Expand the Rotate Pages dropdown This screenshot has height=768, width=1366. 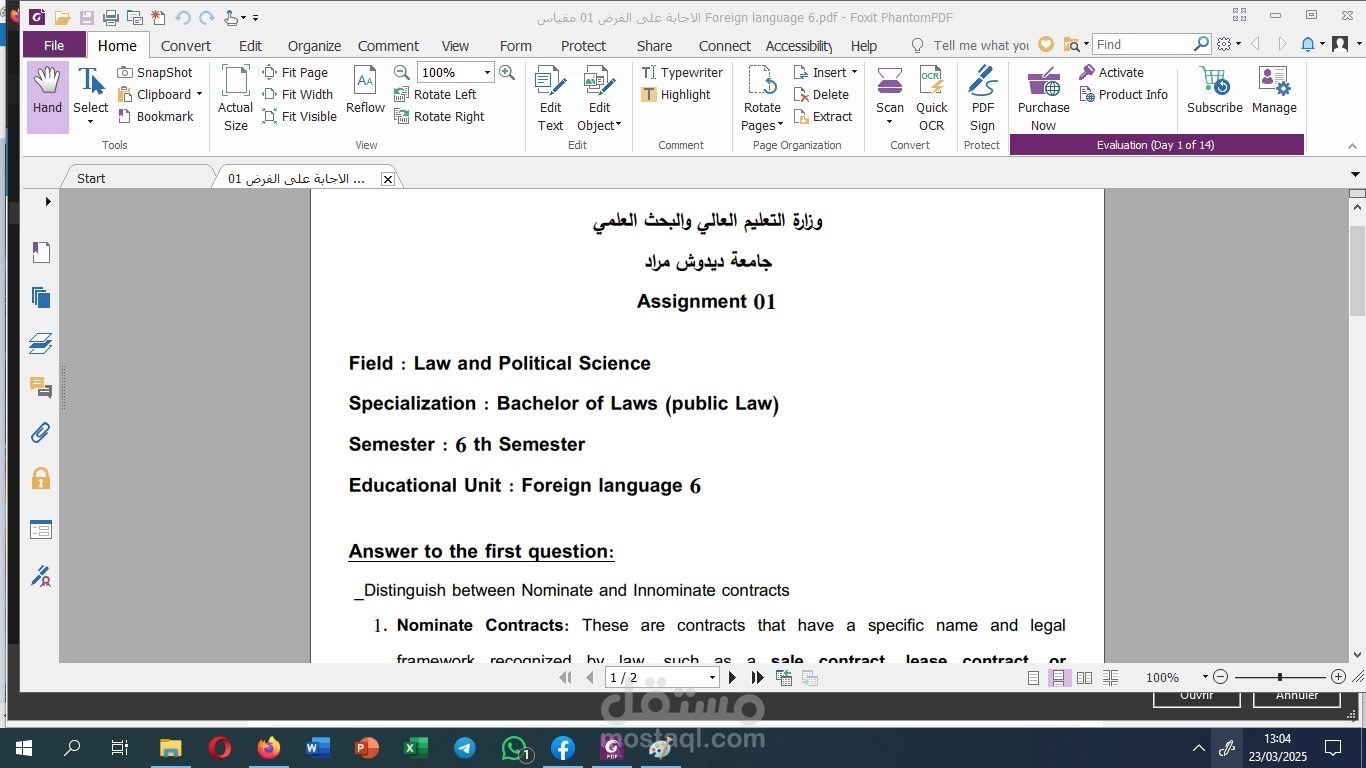tap(781, 125)
